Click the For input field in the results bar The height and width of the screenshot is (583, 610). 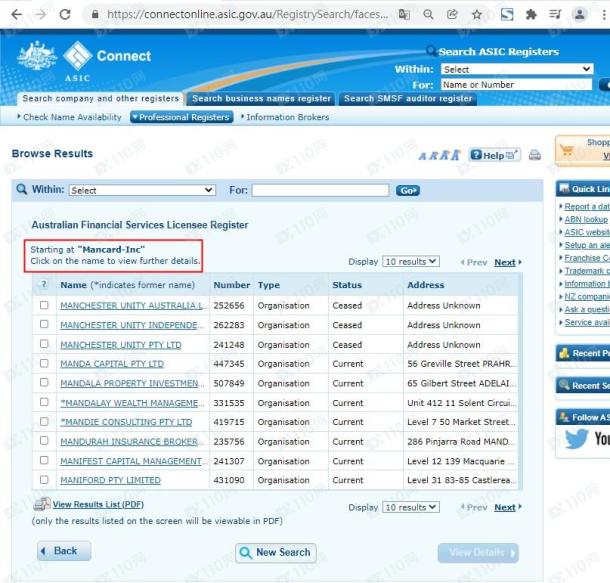320,190
